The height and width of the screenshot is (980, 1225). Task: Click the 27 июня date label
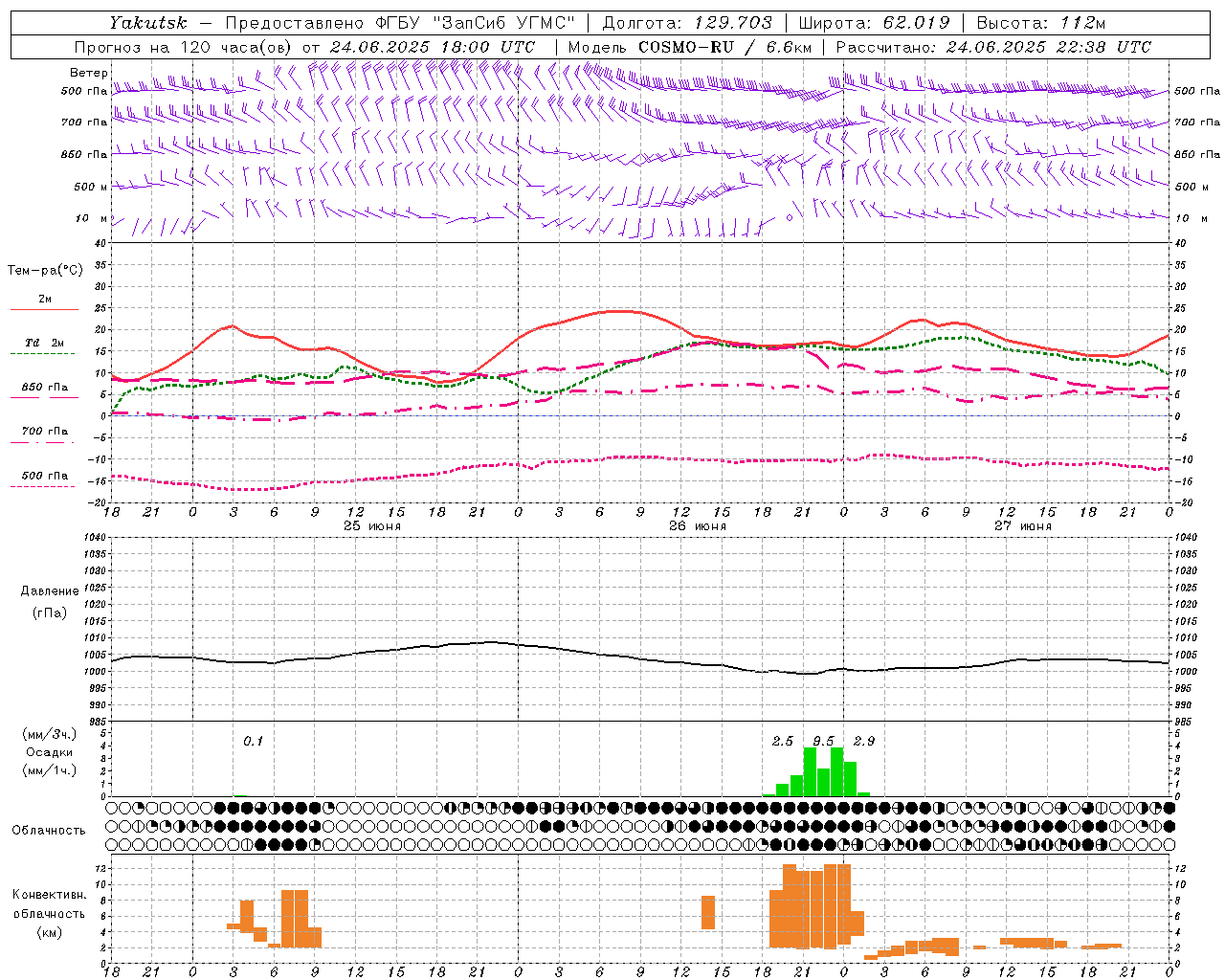click(x=1023, y=526)
